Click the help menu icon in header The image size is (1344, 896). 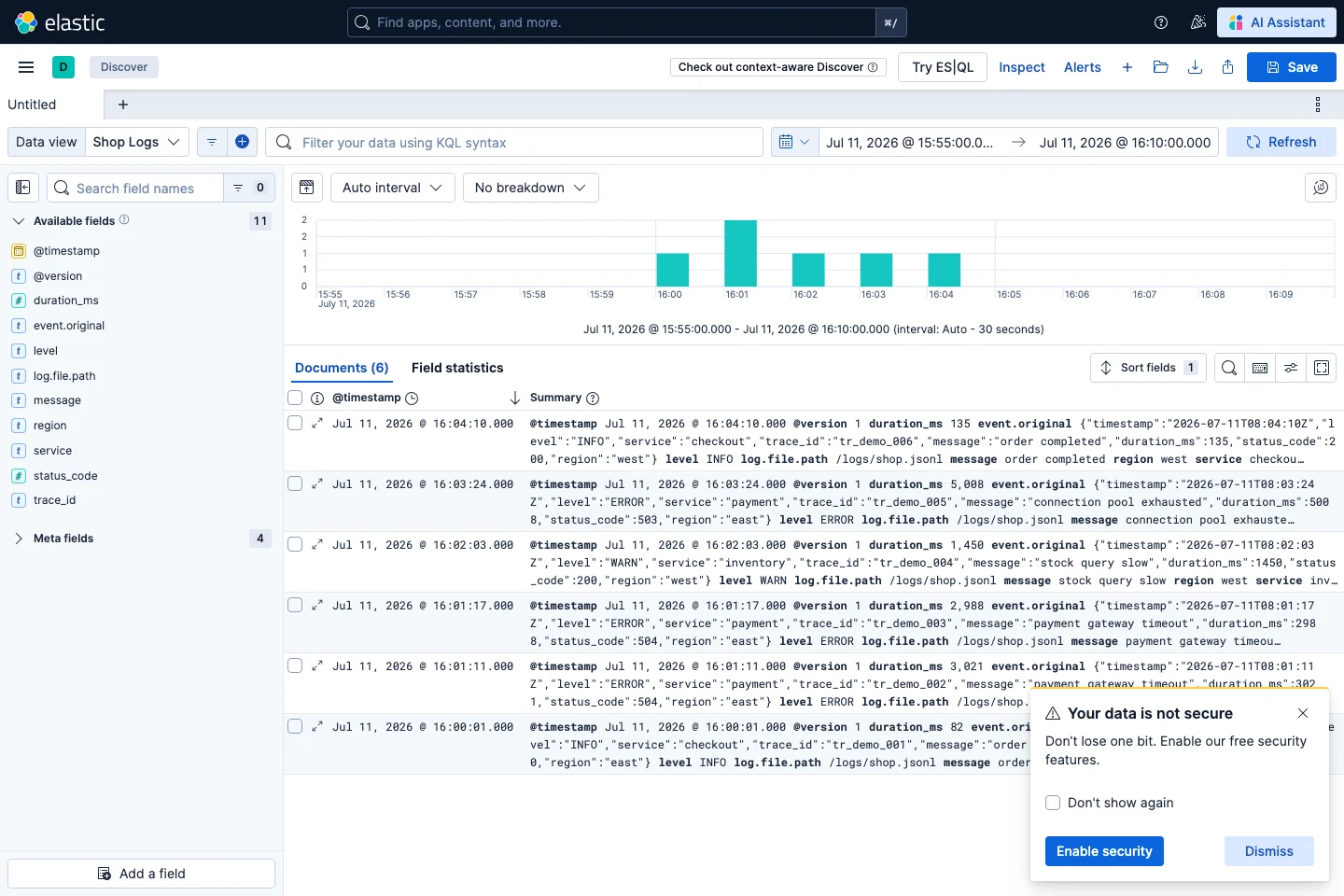click(1161, 22)
